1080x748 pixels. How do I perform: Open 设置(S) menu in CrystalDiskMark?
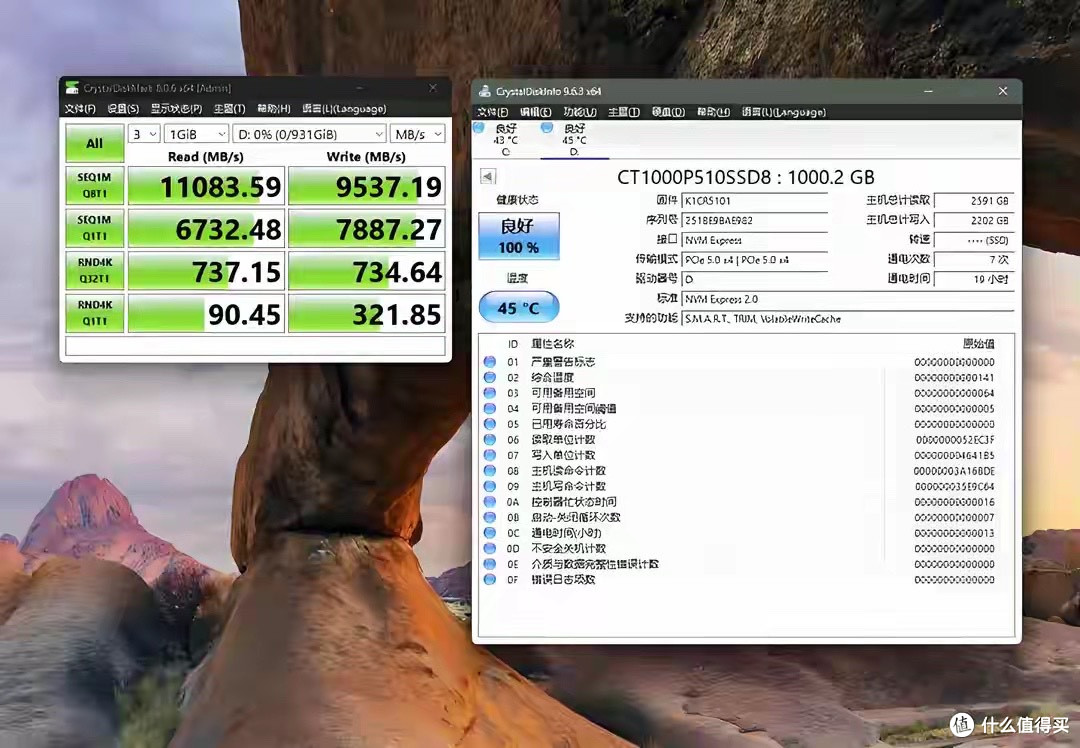click(123, 109)
